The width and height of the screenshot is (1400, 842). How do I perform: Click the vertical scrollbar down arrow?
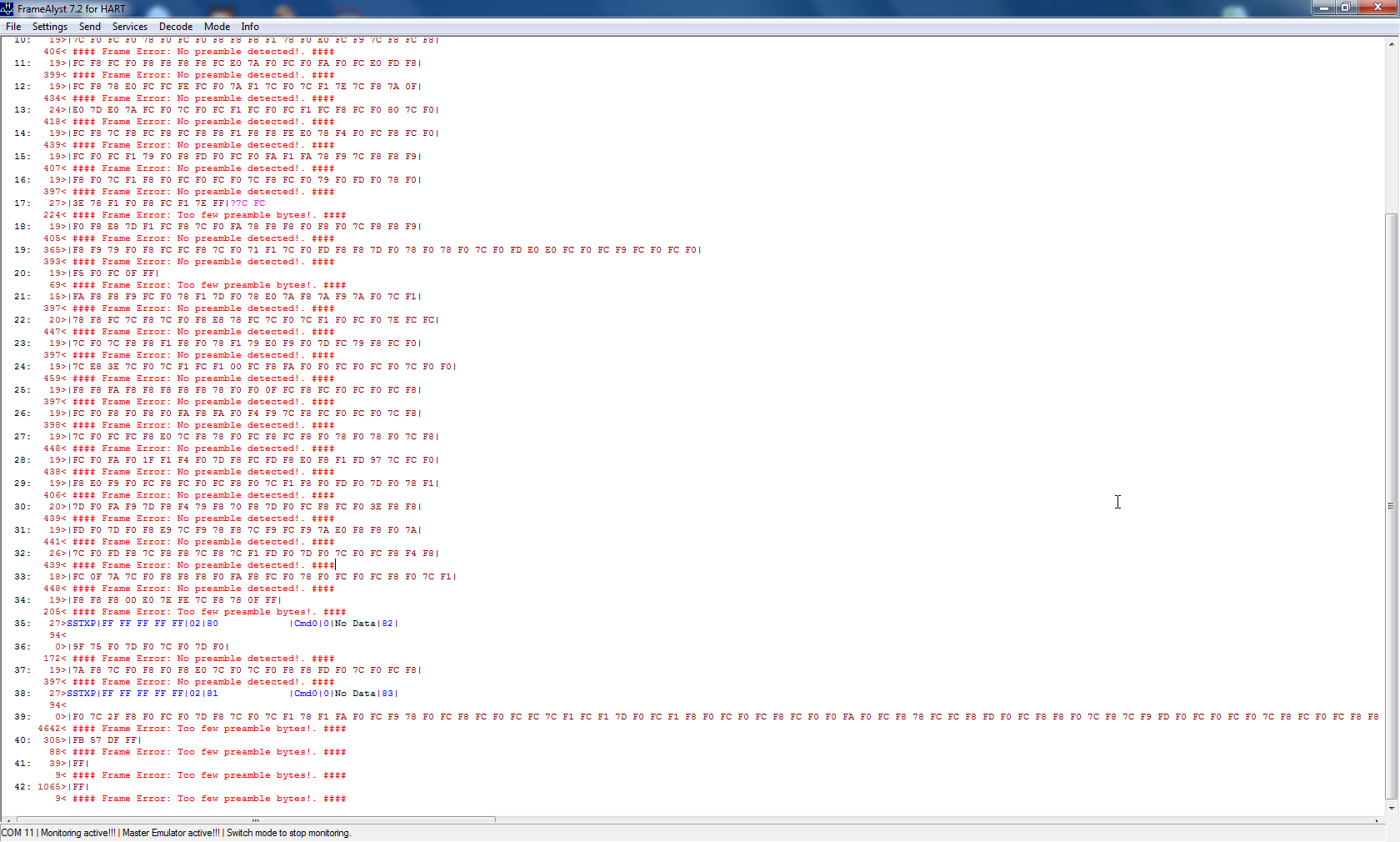point(1391,808)
